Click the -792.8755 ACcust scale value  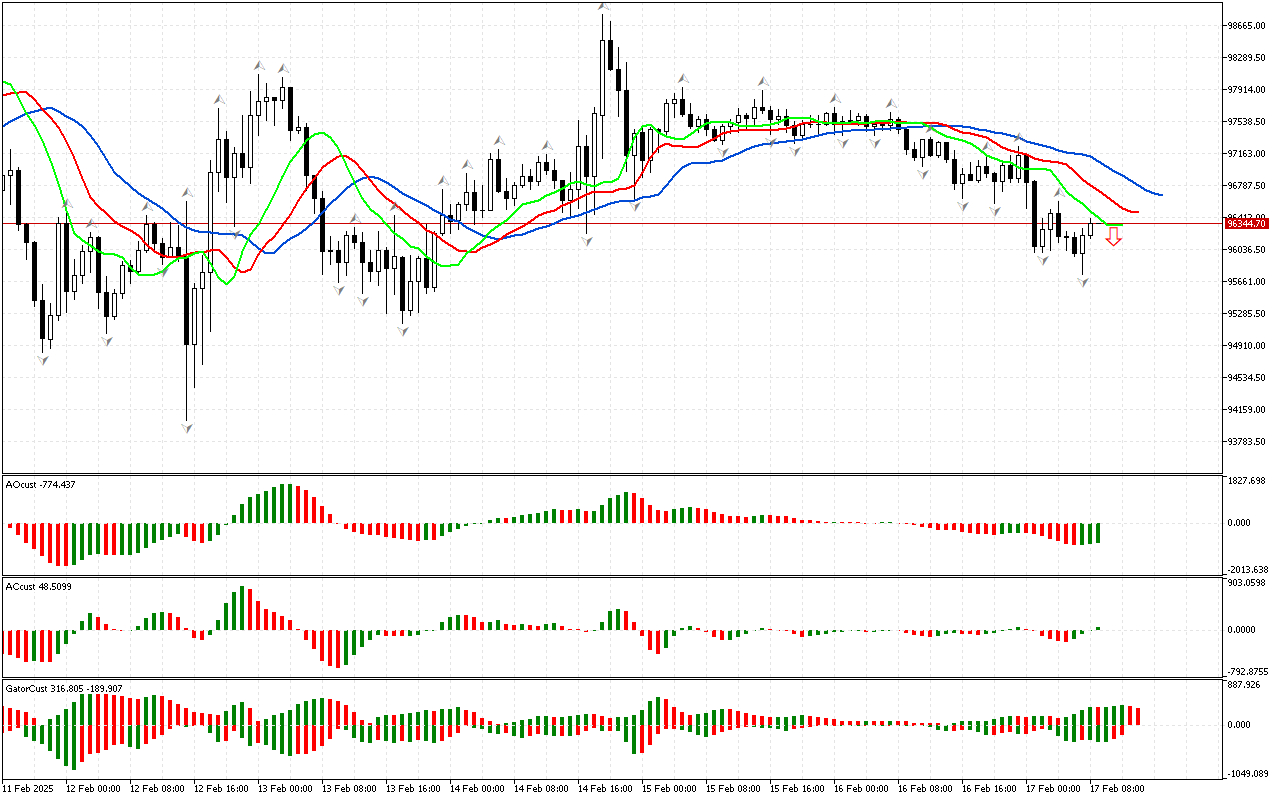(1248, 672)
